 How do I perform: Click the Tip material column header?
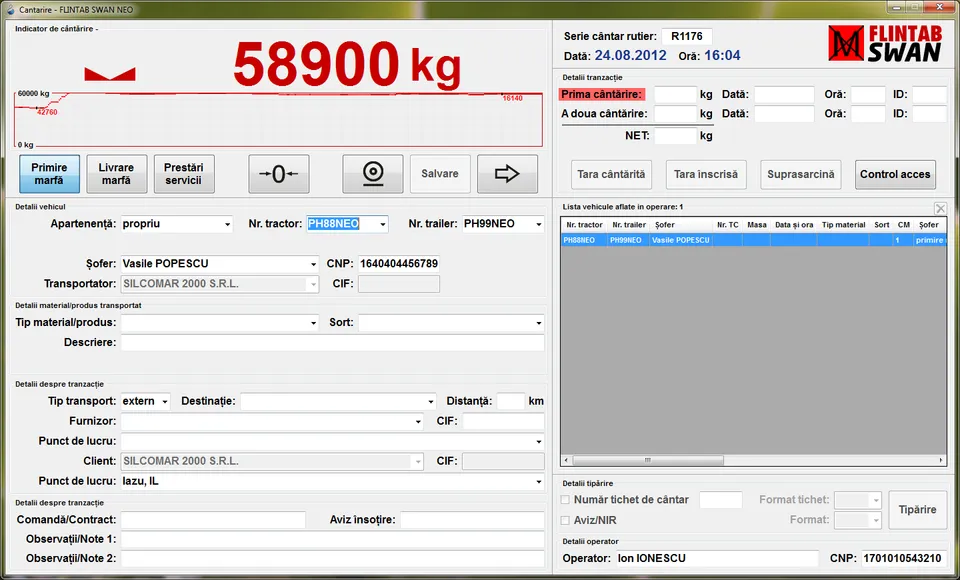click(843, 225)
